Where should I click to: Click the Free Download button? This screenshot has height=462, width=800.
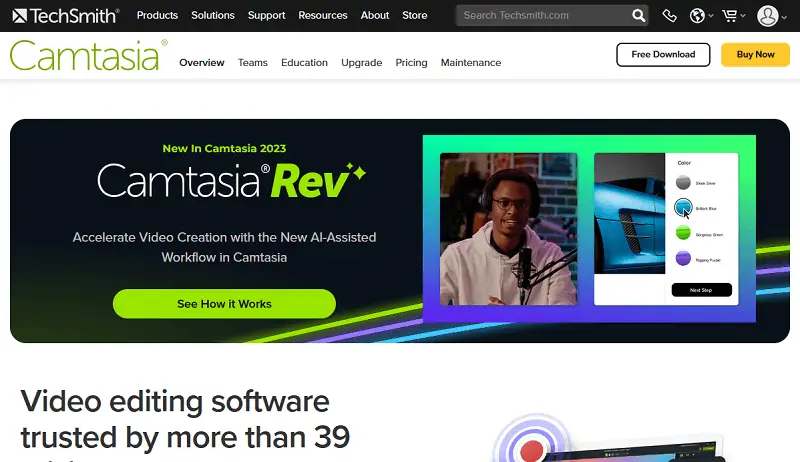(663, 55)
